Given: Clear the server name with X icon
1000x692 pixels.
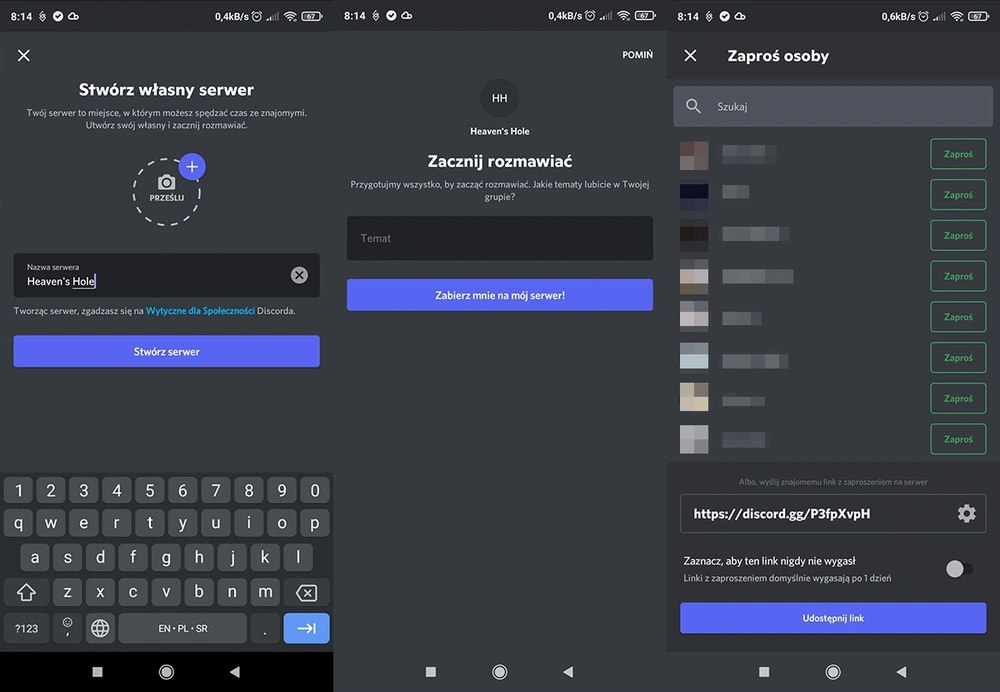Looking at the screenshot, I should click(299, 275).
